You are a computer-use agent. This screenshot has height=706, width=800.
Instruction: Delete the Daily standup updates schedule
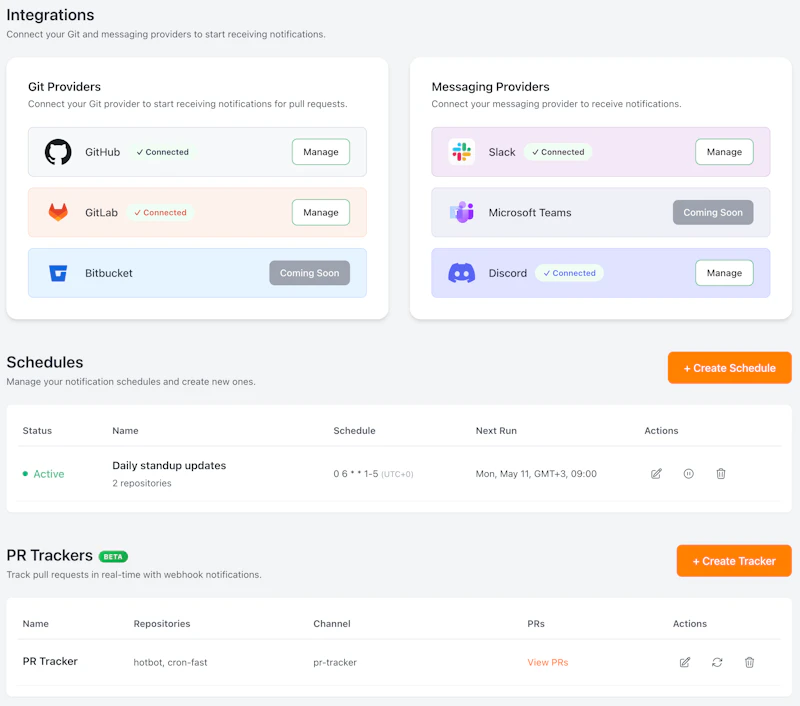[720, 474]
